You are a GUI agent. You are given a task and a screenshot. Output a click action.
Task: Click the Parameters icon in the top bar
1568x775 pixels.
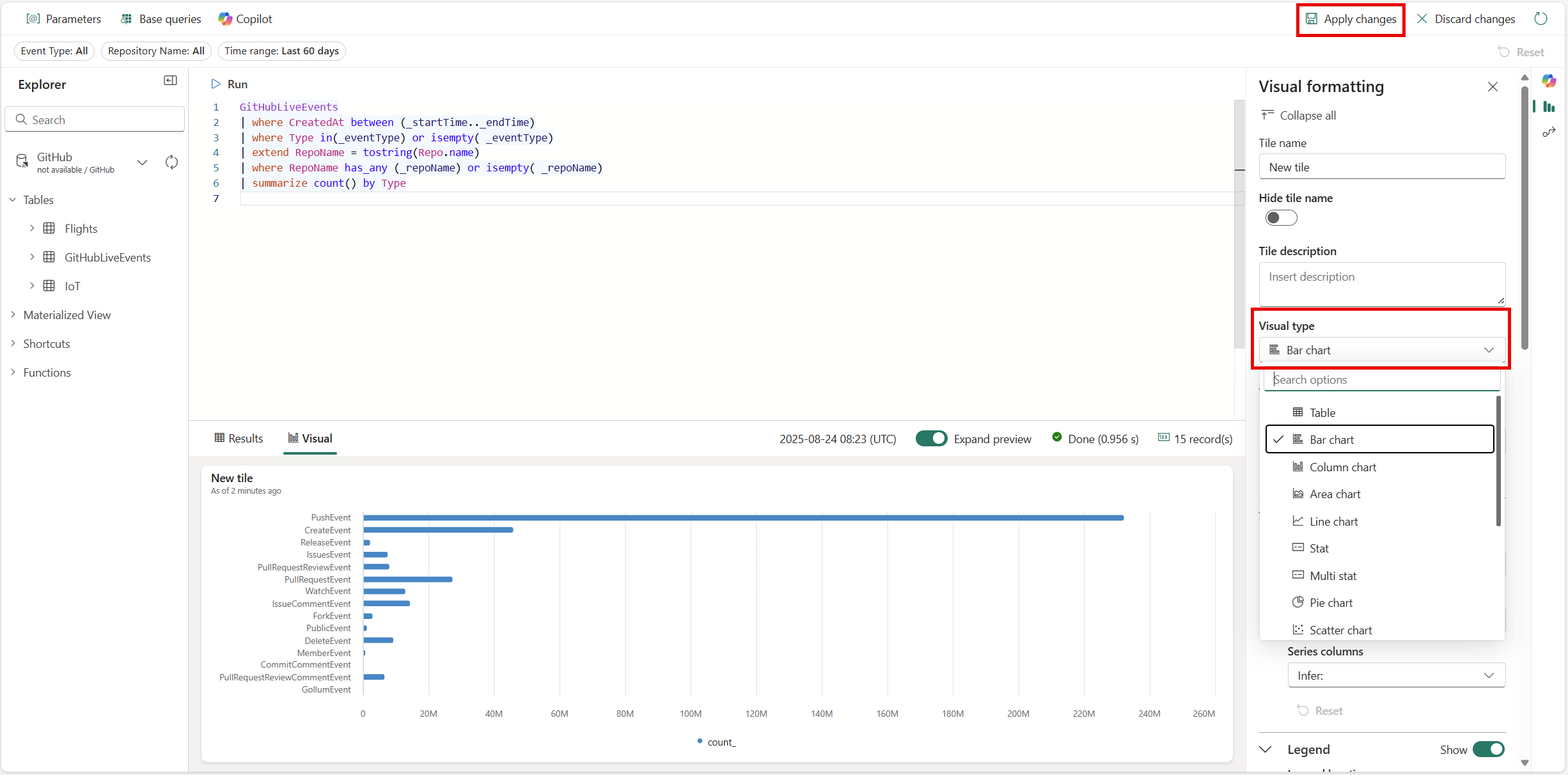pos(33,19)
